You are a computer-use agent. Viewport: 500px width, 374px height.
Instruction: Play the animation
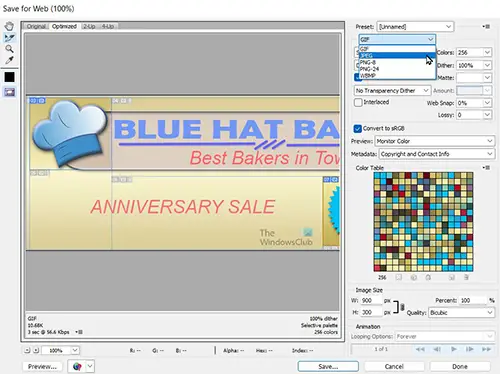click(x=454, y=349)
